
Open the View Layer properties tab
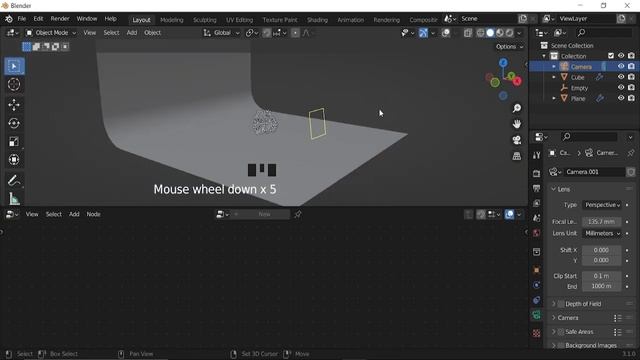536,203
